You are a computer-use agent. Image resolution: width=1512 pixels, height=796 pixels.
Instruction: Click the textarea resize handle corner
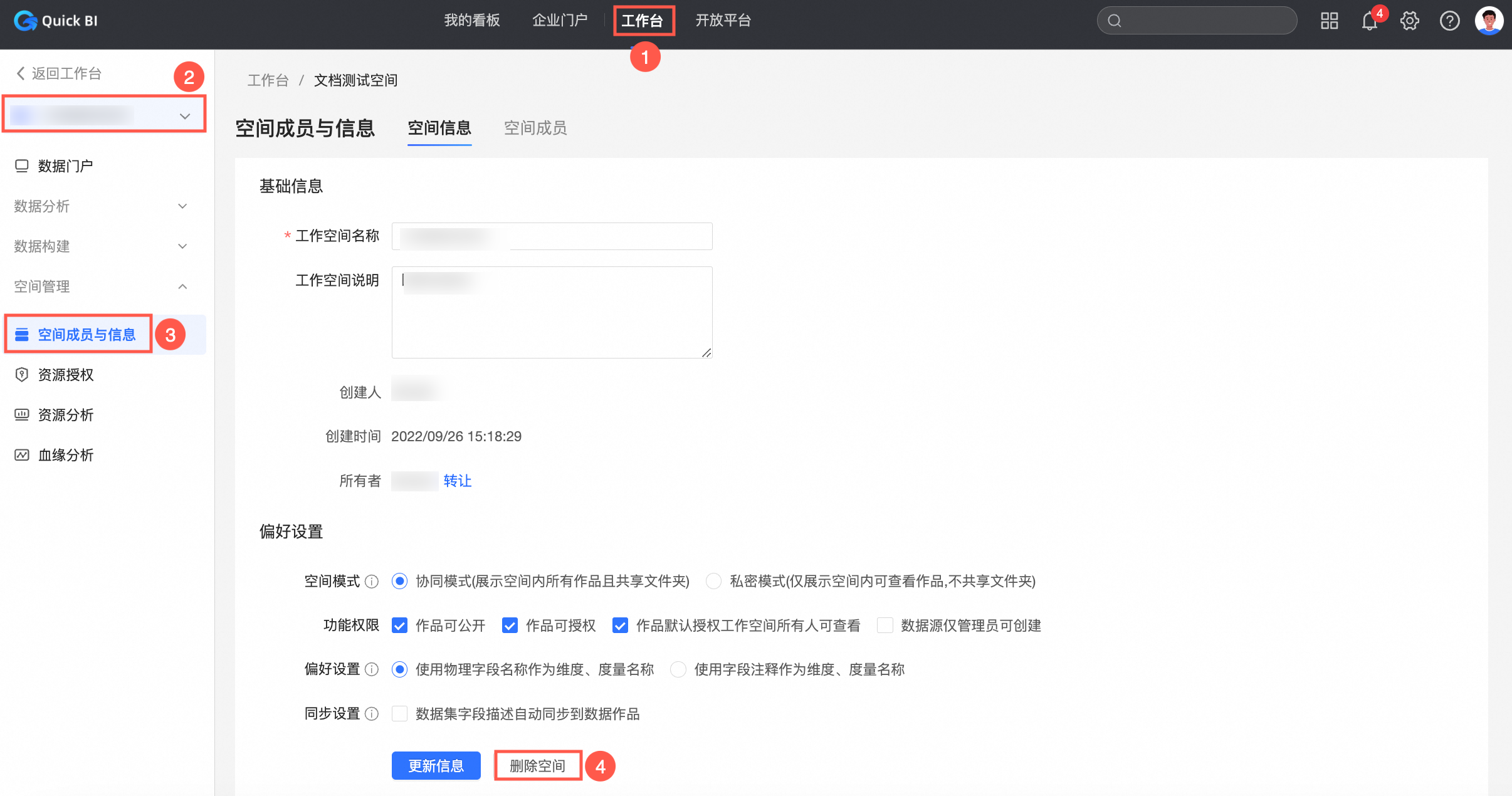coord(706,352)
